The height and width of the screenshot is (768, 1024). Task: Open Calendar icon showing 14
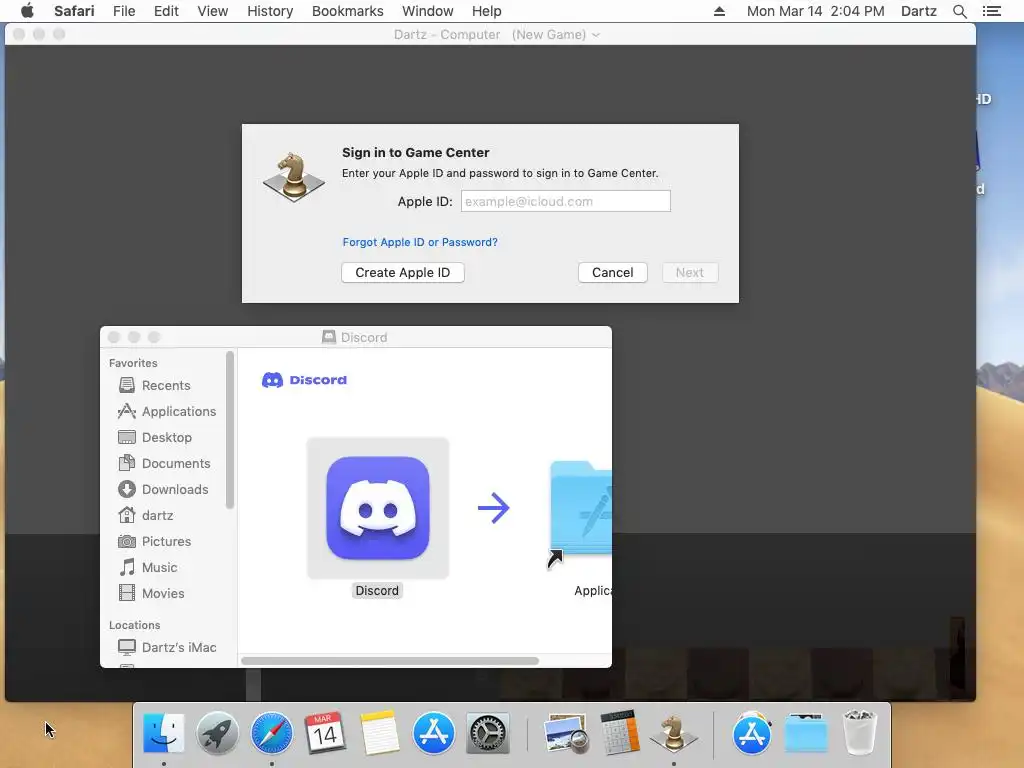[325, 733]
